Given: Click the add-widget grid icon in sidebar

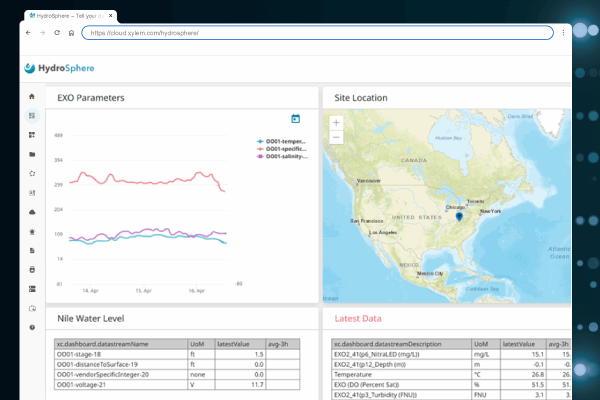Looking at the screenshot, I should point(32,135).
